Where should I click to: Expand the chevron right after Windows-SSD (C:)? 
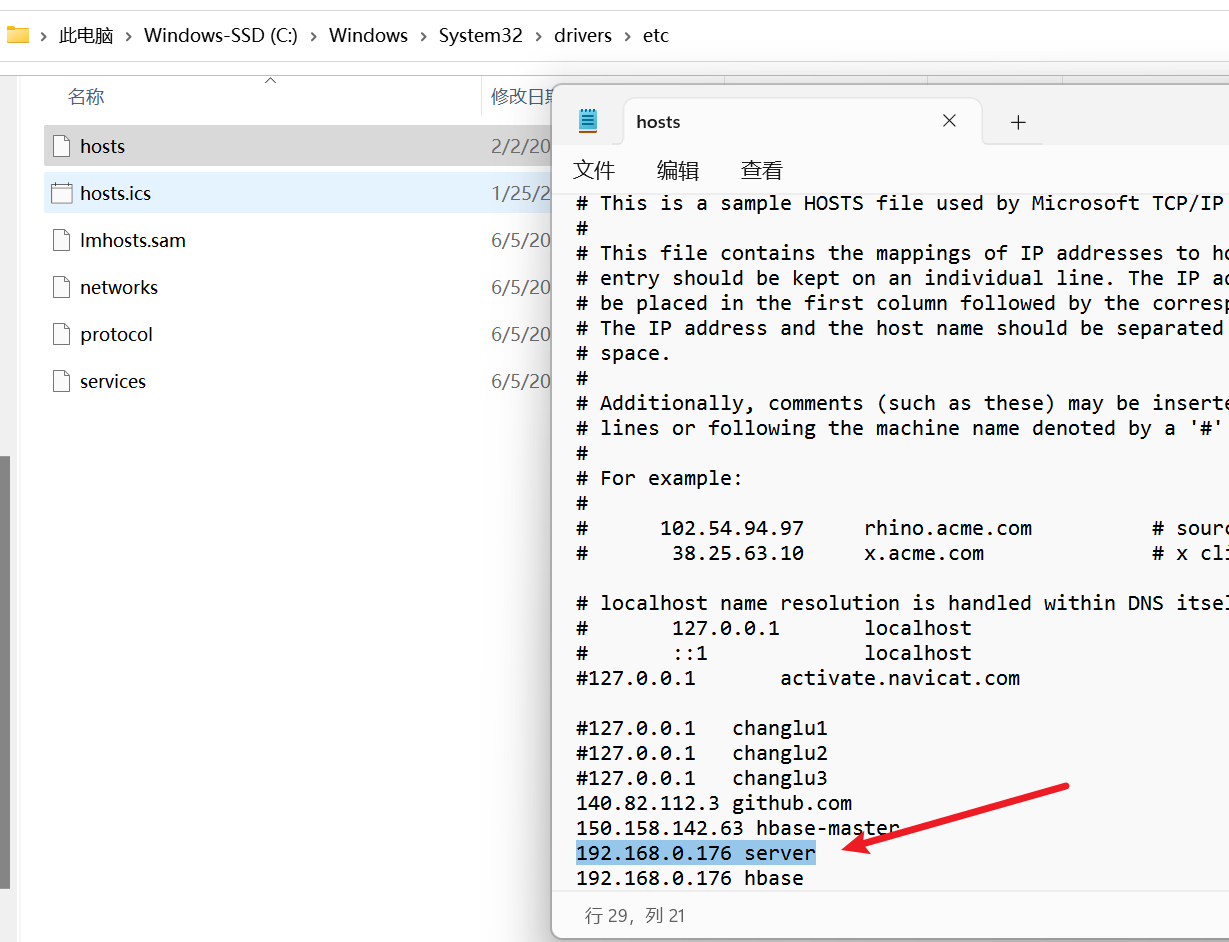click(x=313, y=36)
